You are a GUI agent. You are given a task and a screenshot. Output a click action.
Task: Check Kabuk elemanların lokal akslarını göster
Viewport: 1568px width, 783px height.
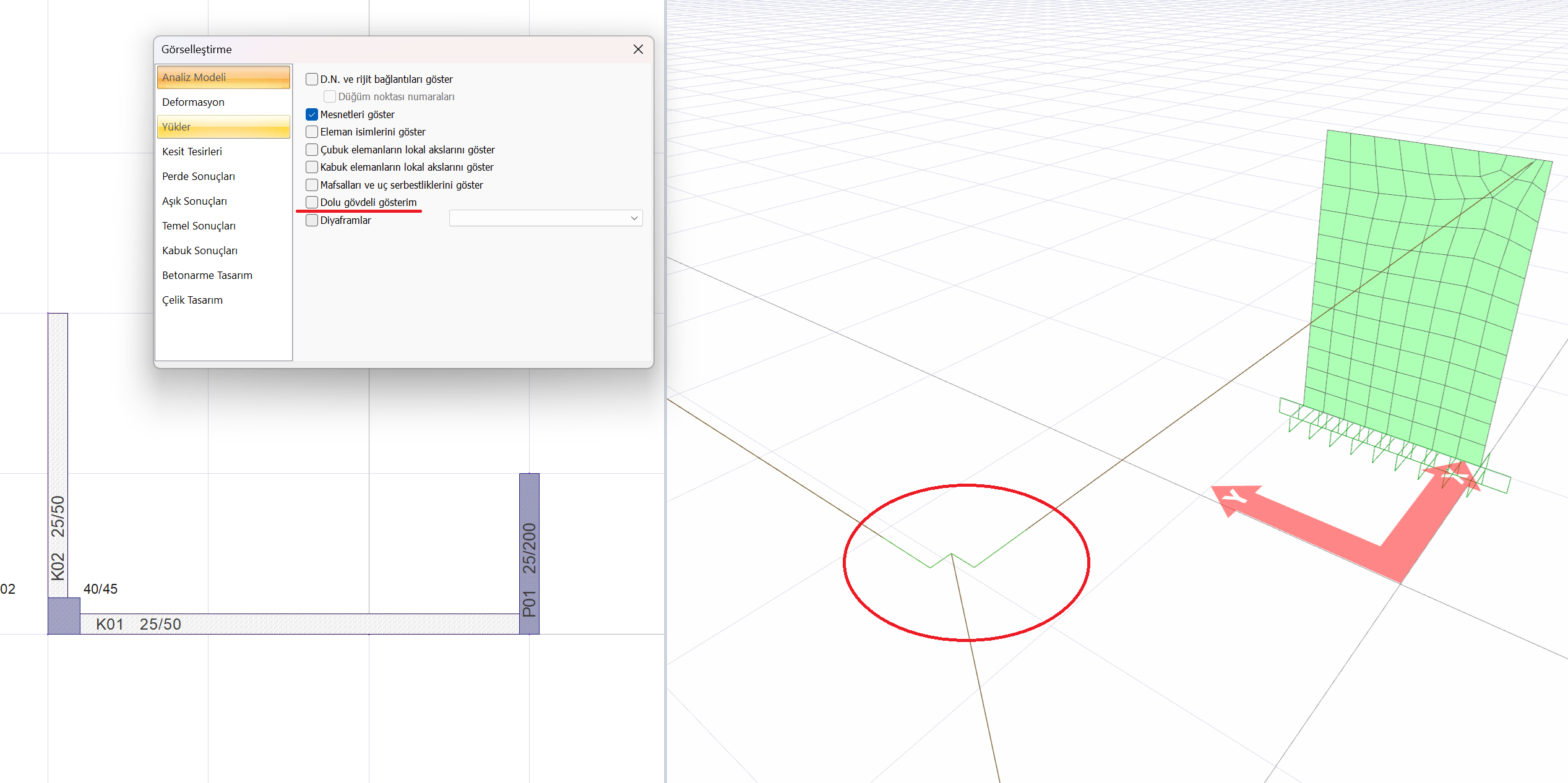312,167
